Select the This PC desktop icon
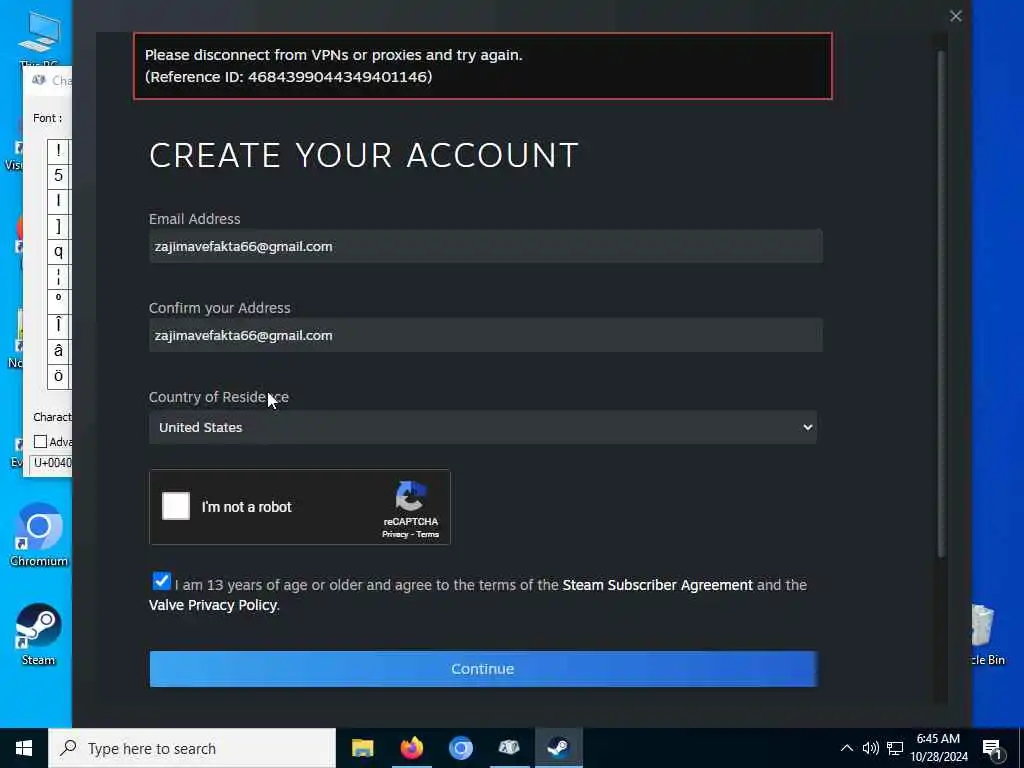The height and width of the screenshot is (768, 1024). (x=39, y=39)
